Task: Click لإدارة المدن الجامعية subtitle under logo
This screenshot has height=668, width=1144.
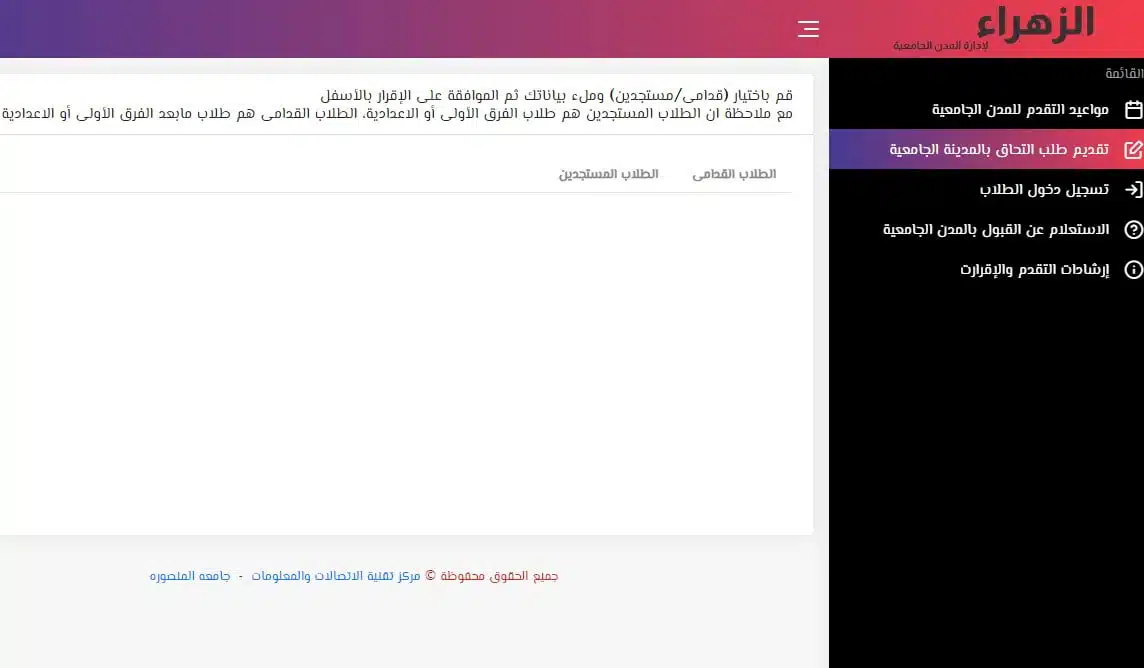Action: coord(940,46)
